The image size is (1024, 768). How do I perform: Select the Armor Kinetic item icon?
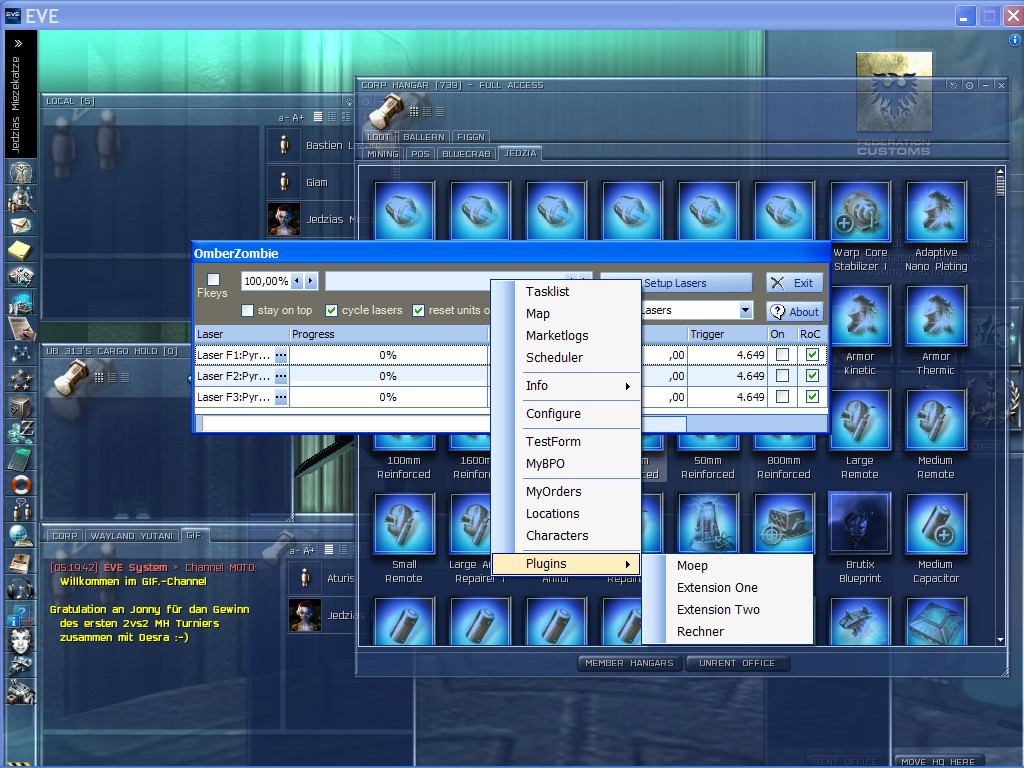tap(860, 316)
